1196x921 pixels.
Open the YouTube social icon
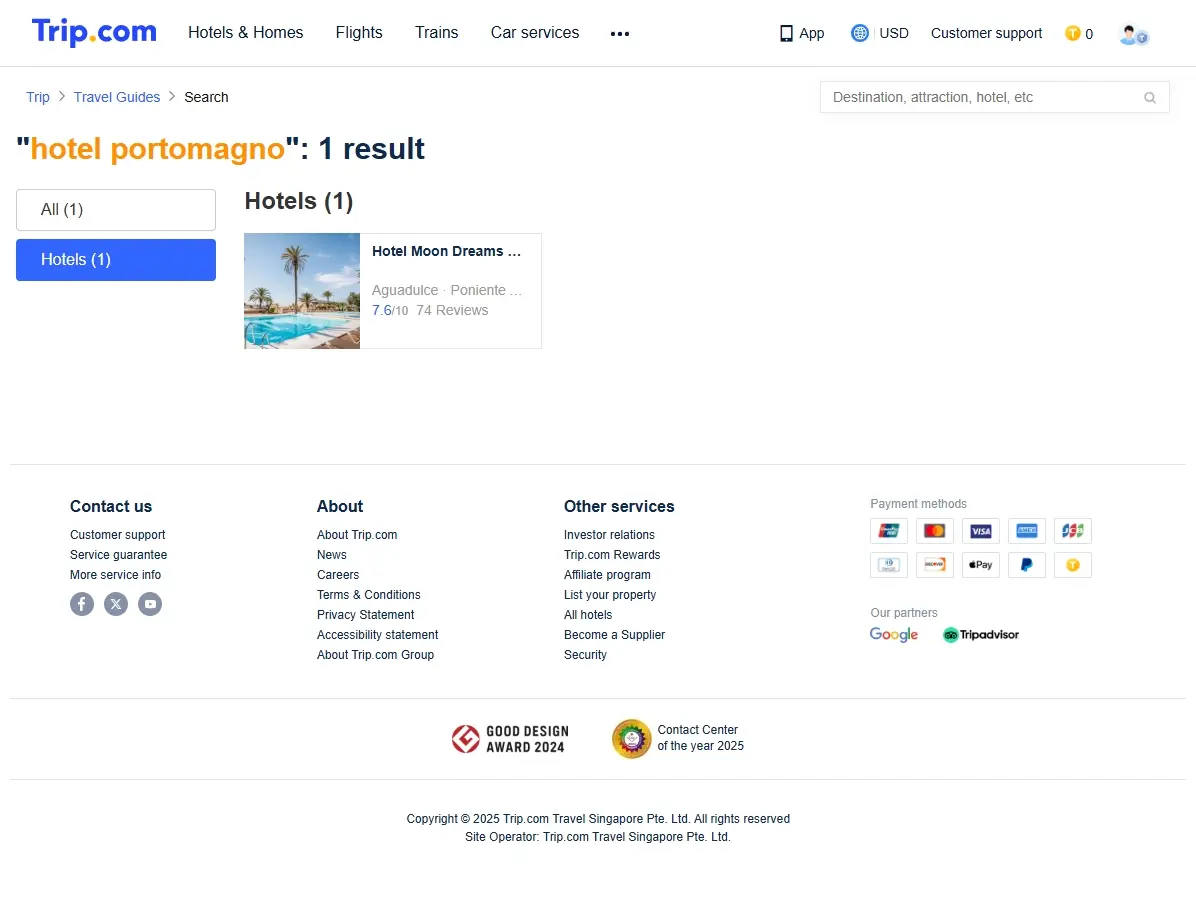150,604
